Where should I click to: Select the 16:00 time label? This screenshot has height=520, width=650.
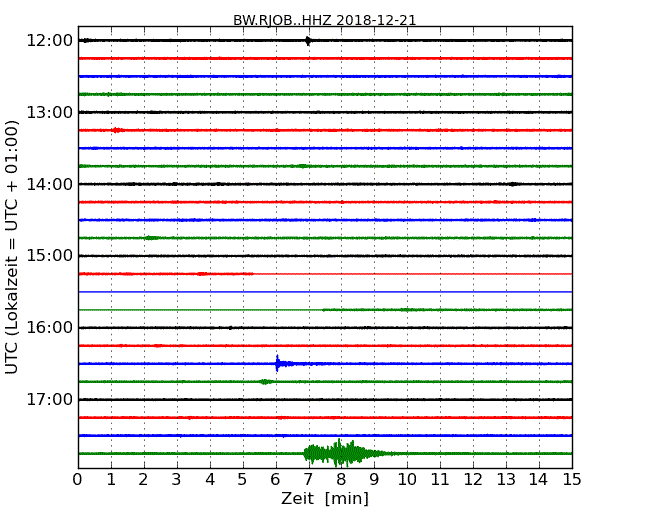point(50,328)
